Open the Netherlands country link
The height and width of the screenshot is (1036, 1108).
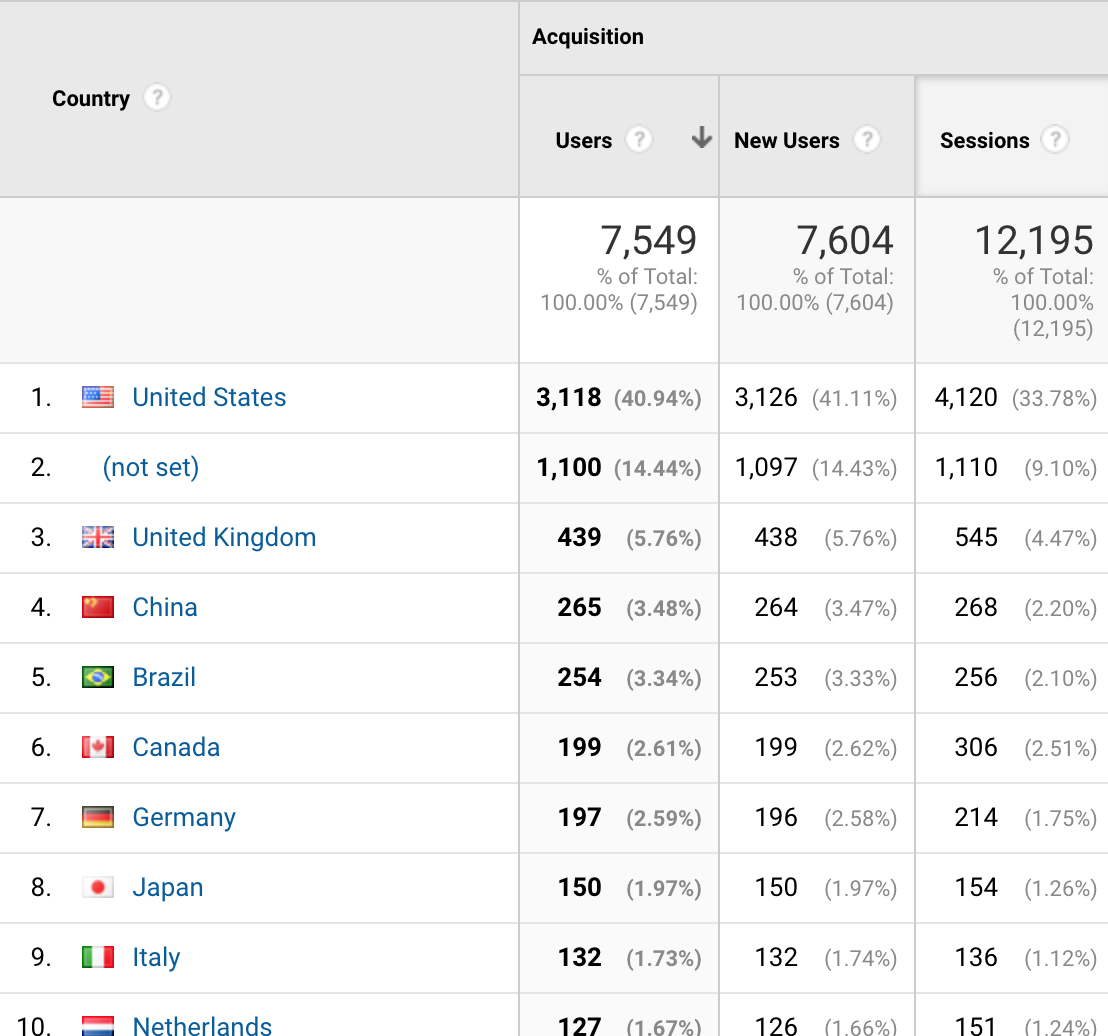[x=202, y=1025]
